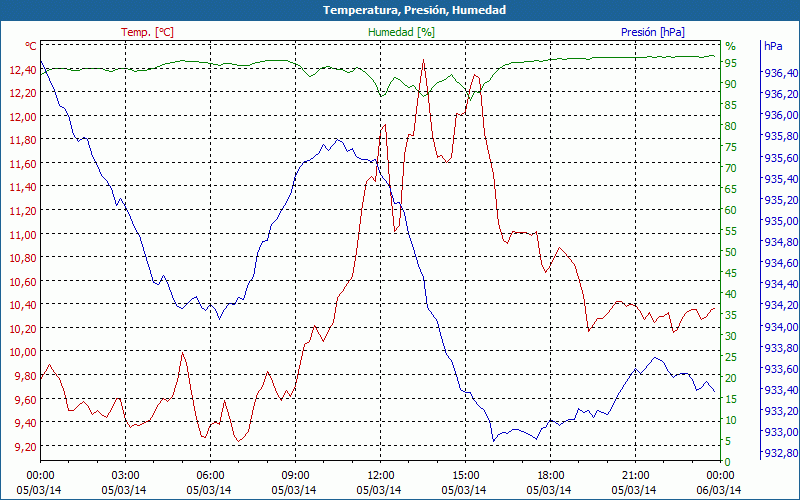Click pressure axis value 933,60
800x500 pixels.
pyautogui.click(x=780, y=369)
